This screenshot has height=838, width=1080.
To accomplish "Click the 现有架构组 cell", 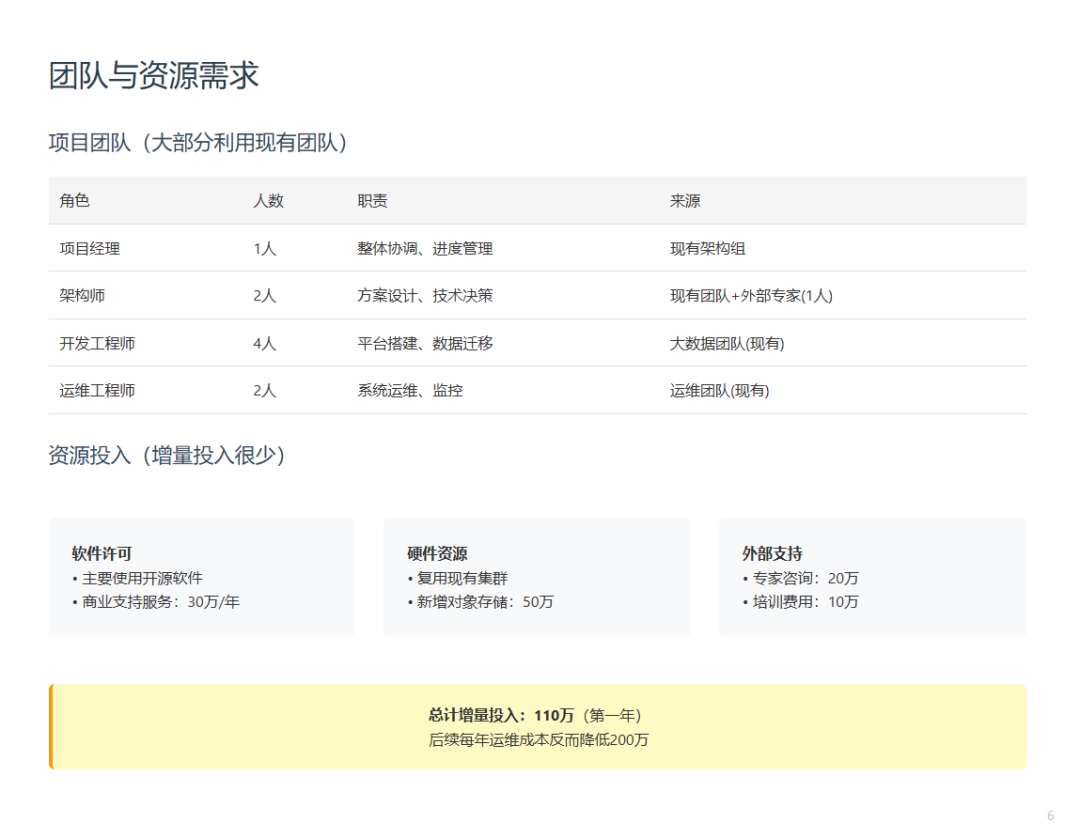I will pyautogui.click(x=707, y=249).
